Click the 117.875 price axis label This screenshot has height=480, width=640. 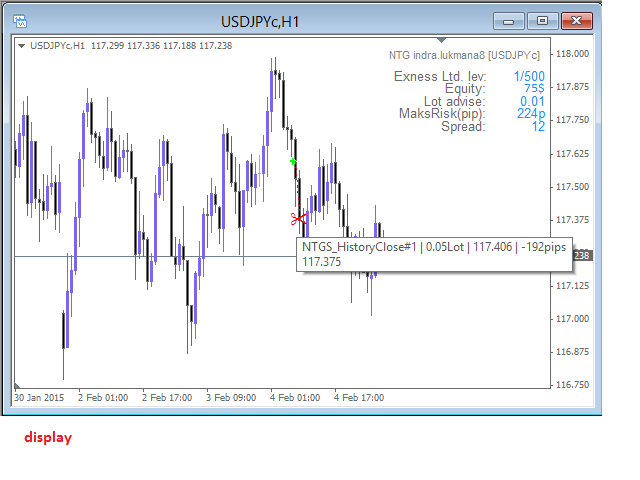click(572, 87)
